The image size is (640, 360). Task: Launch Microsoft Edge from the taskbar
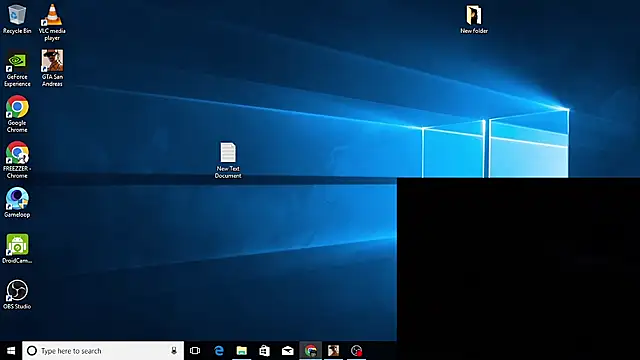(x=219, y=351)
